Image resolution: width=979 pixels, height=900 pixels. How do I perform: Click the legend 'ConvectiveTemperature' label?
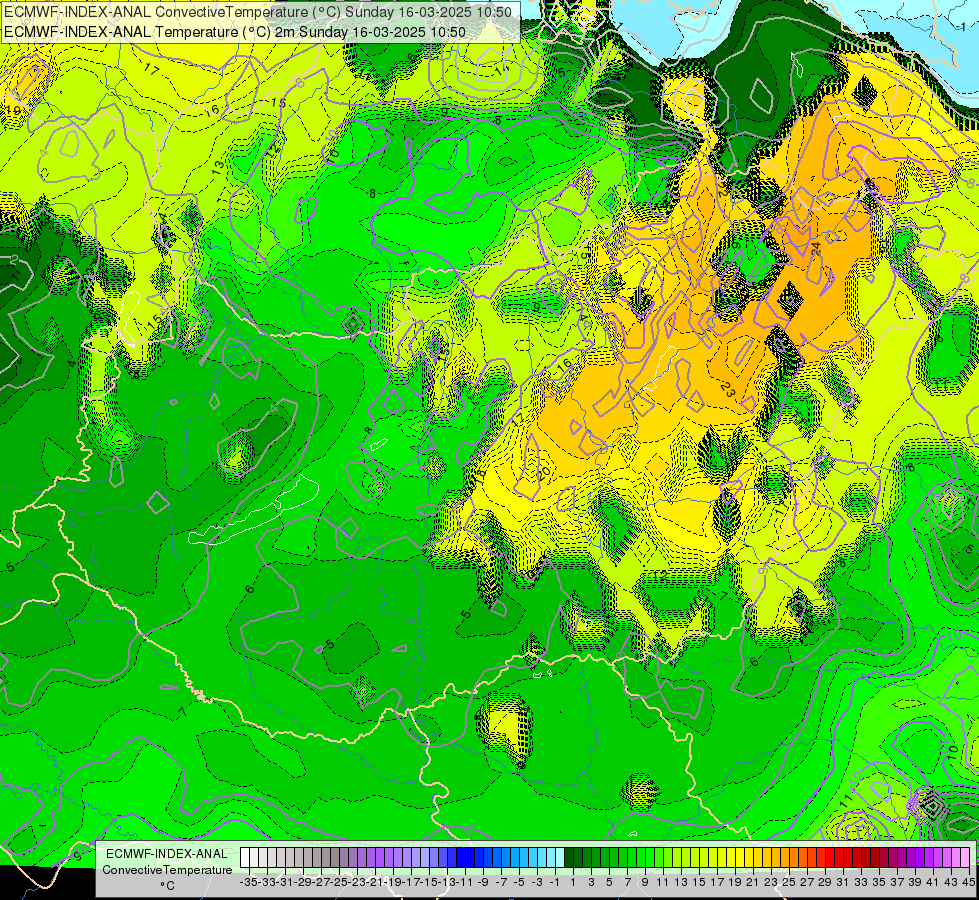(167, 869)
